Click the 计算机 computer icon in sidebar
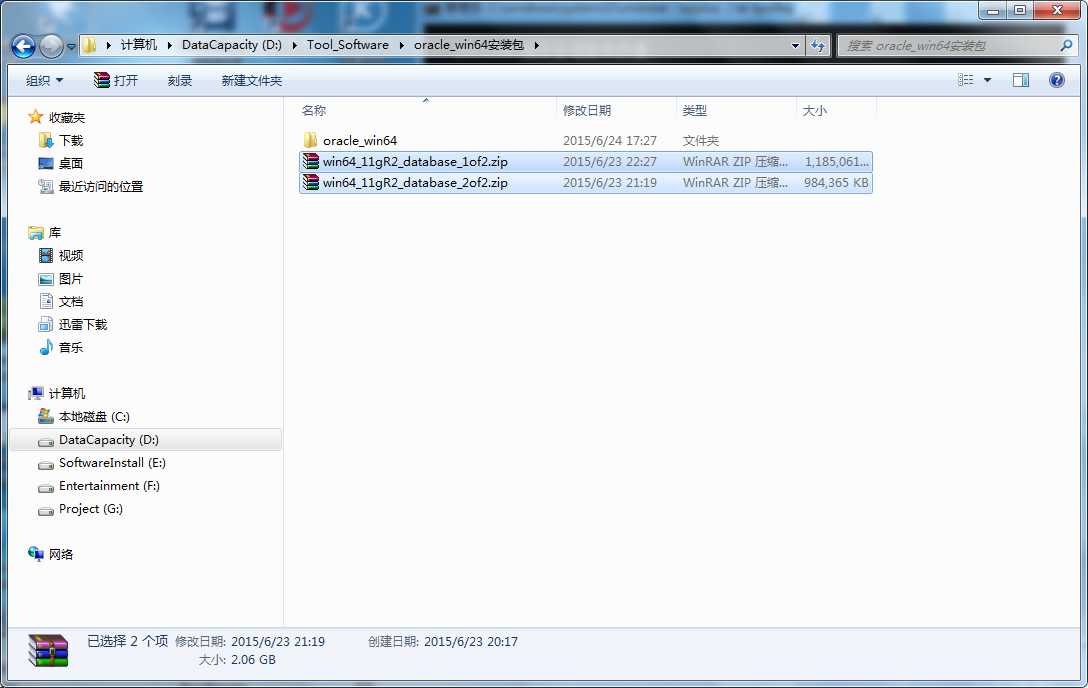This screenshot has height=688, width=1088. click(x=35, y=393)
